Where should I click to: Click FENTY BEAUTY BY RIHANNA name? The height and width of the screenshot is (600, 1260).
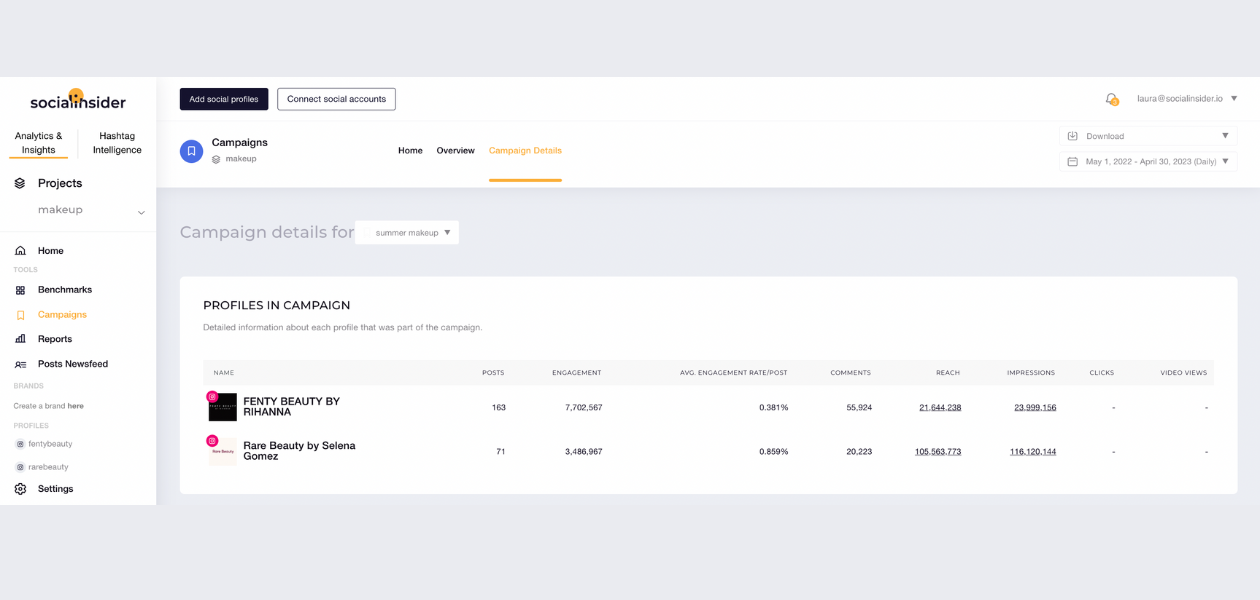[x=291, y=407]
